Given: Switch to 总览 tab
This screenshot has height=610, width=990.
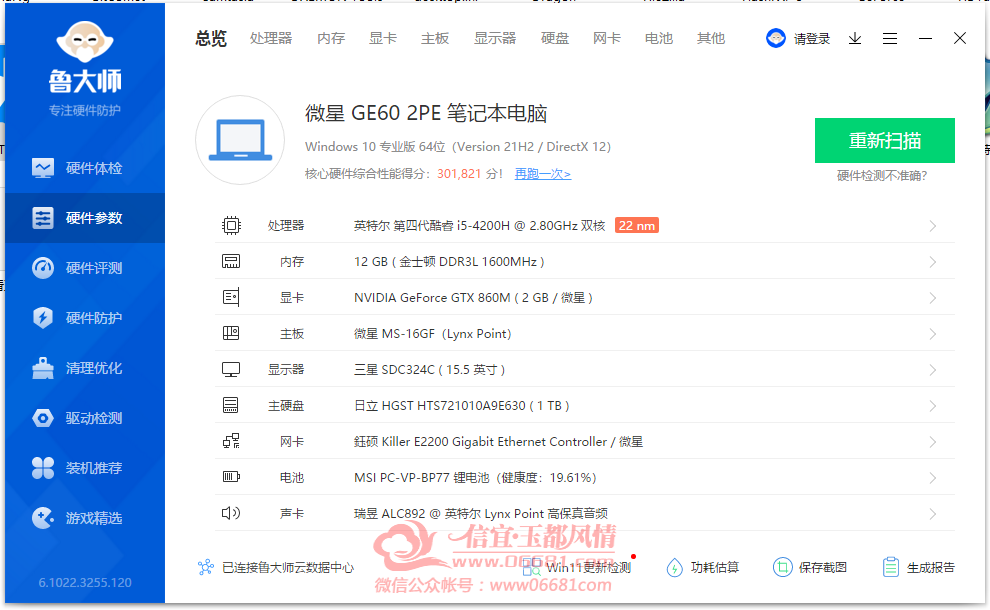Looking at the screenshot, I should 211,39.
